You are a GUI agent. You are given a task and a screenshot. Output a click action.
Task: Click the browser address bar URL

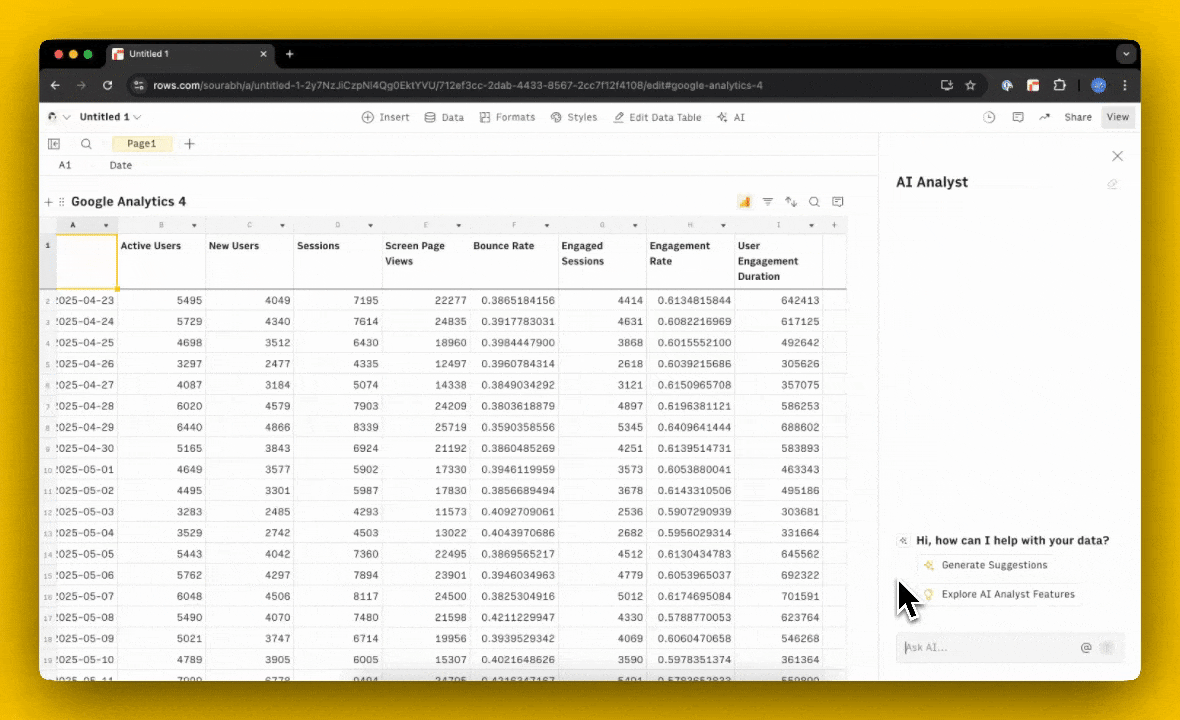coord(458,86)
